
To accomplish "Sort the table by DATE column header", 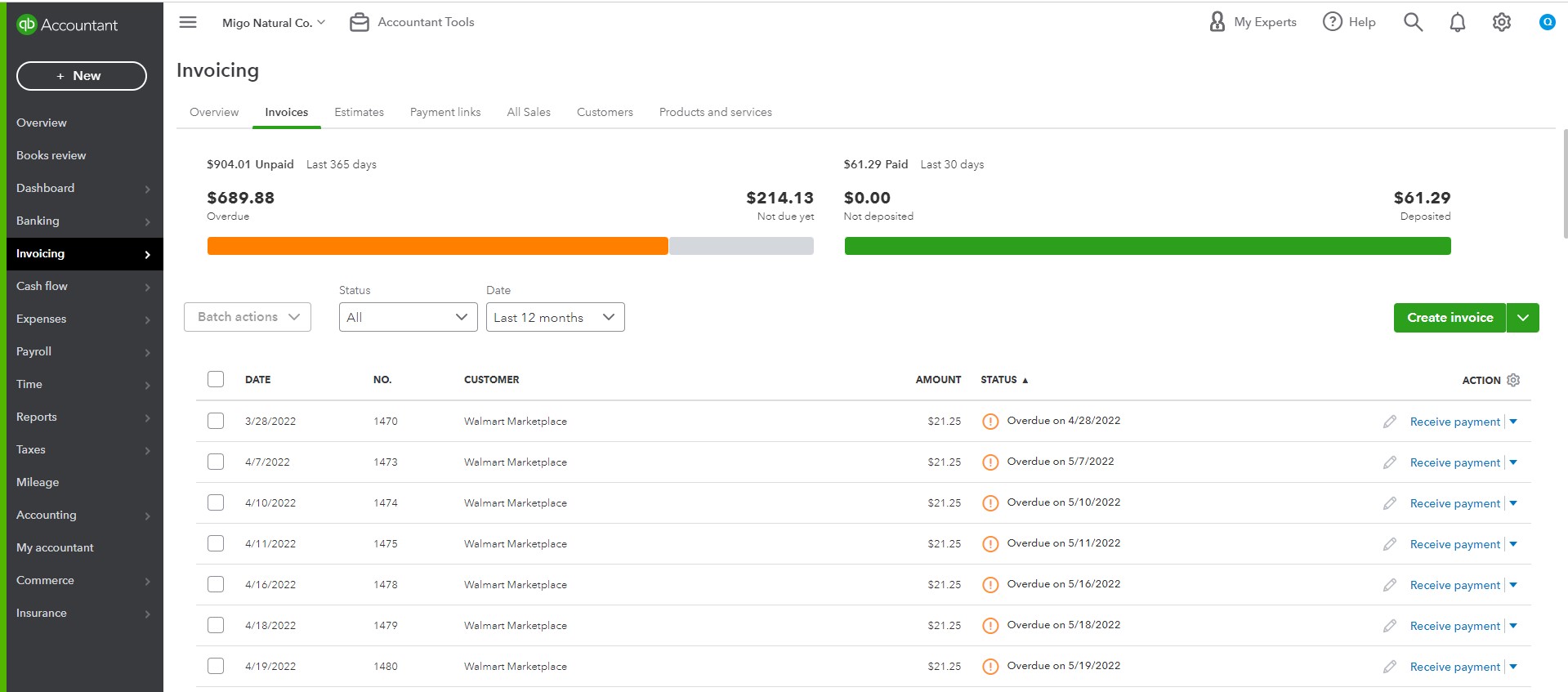I will 257,380.
